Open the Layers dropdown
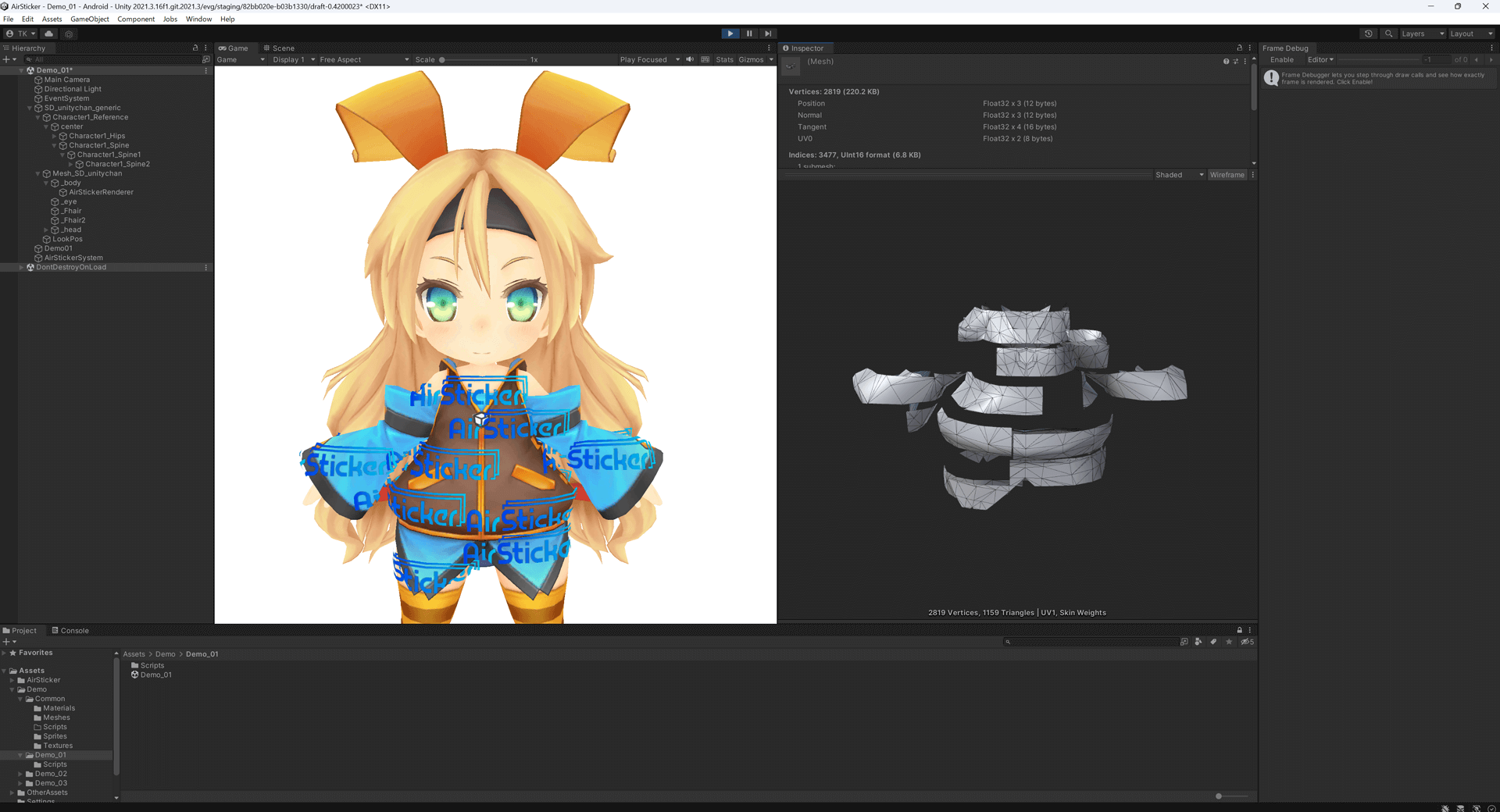This screenshot has width=1500, height=812. [1423, 34]
